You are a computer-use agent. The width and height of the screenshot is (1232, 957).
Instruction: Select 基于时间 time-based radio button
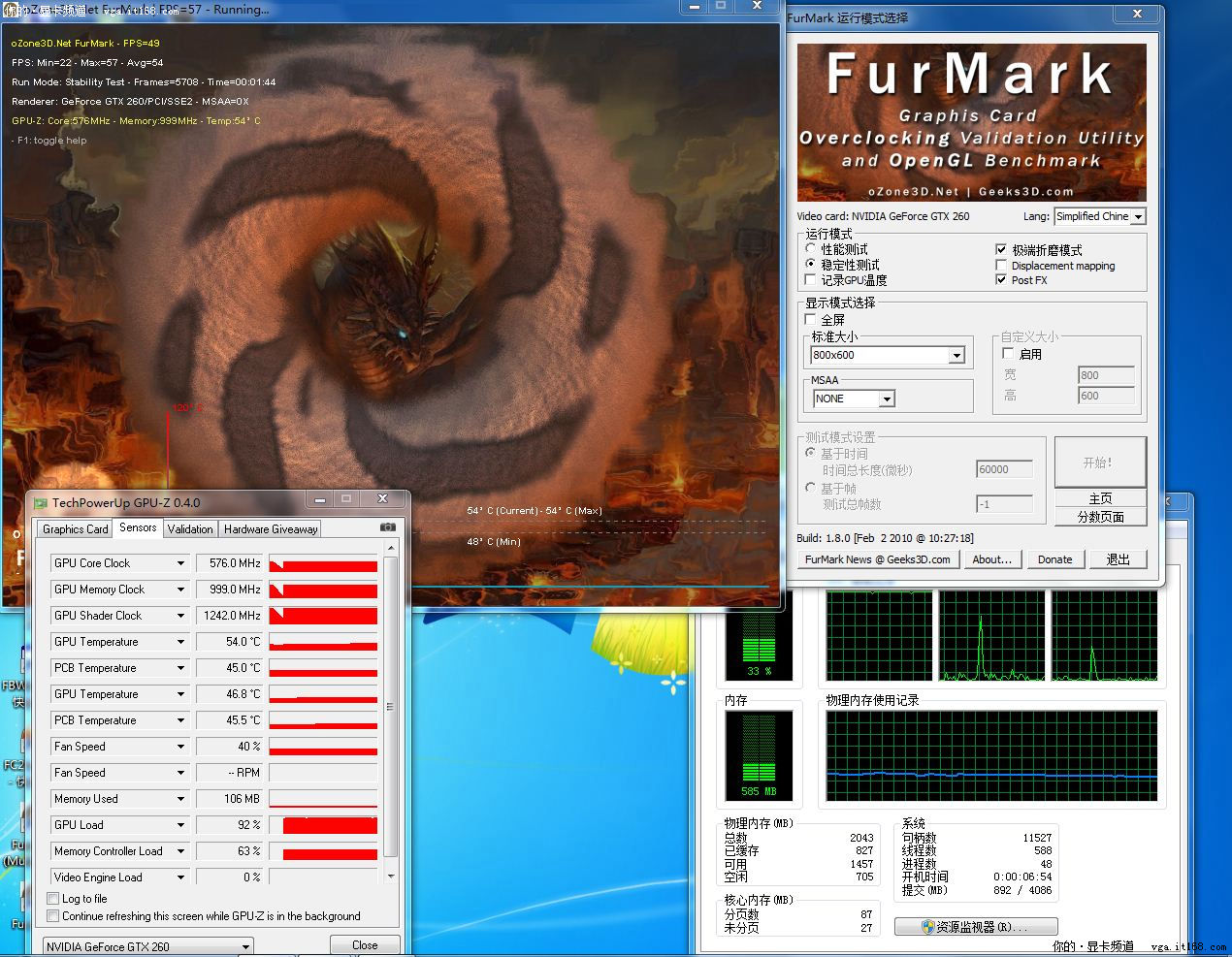[811, 453]
